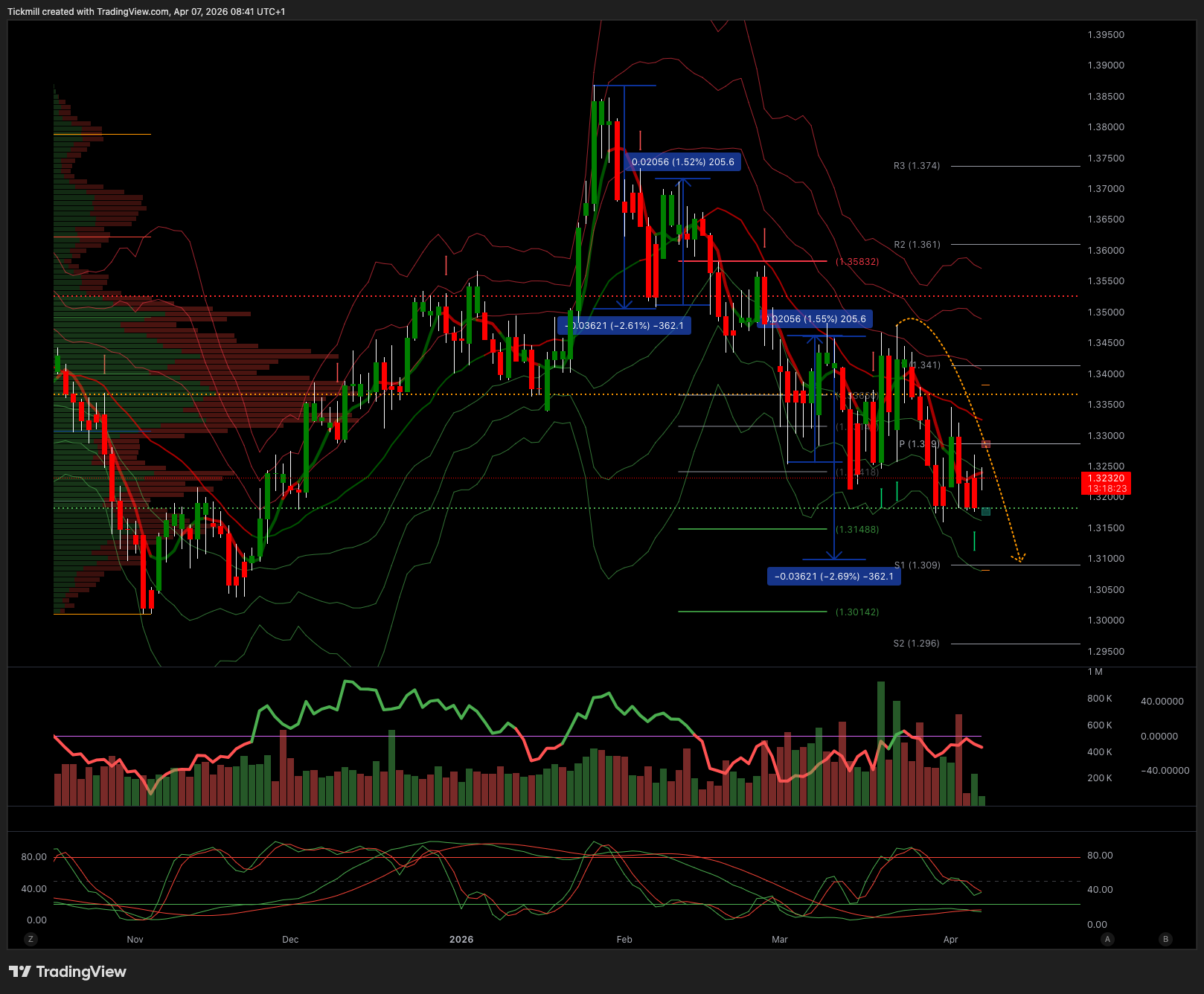Click the B button at bottom right
This screenshot has width=1204, height=994.
[x=1165, y=939]
